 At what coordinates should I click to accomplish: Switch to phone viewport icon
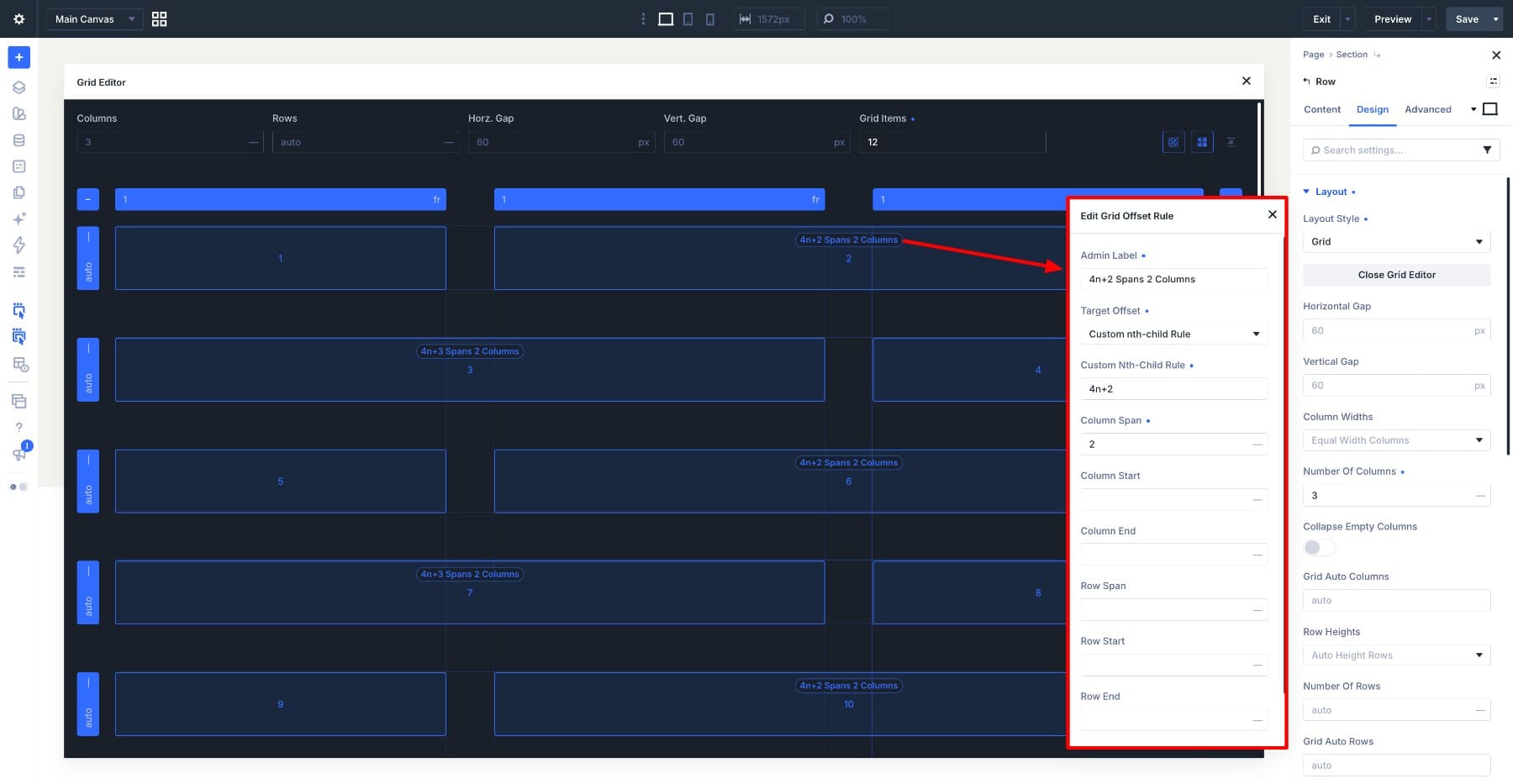pos(709,18)
